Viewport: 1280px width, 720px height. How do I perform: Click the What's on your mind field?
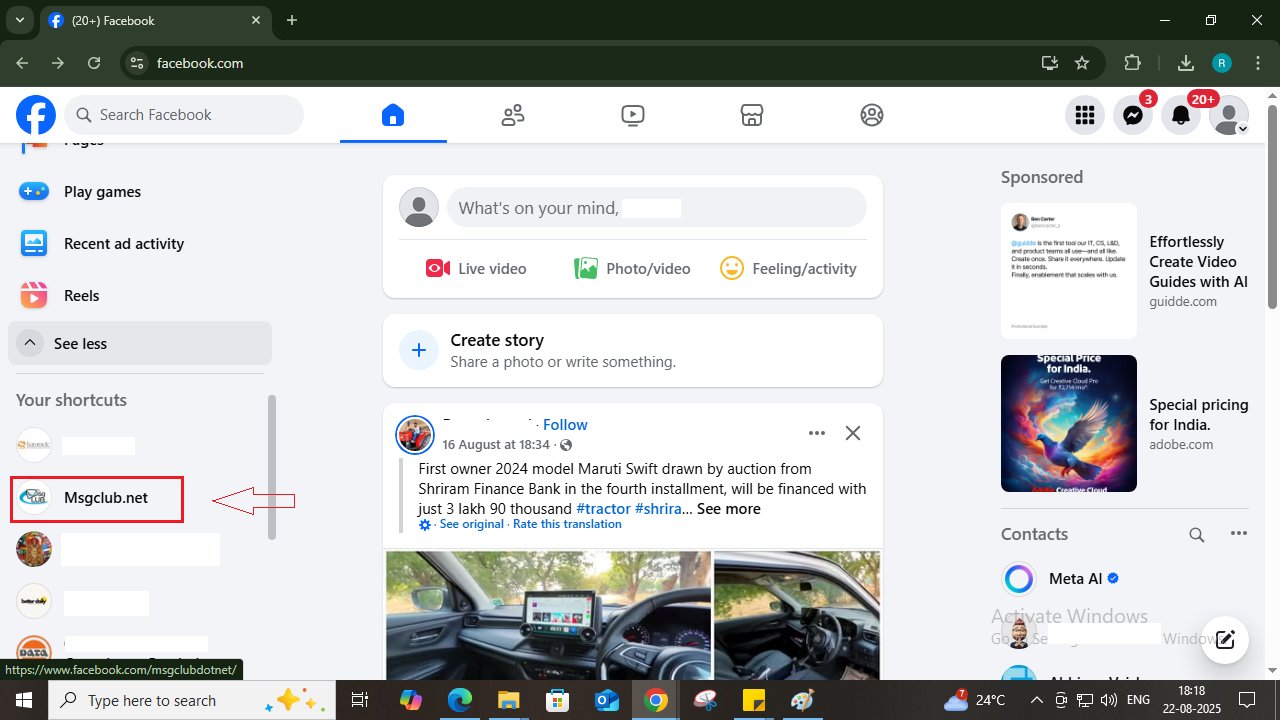tap(656, 208)
